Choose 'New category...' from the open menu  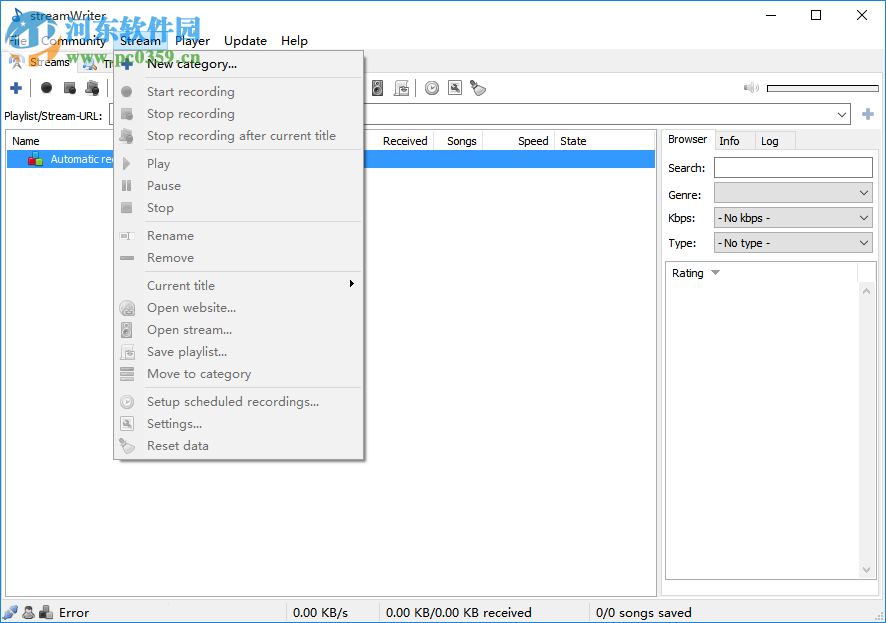tap(192, 63)
